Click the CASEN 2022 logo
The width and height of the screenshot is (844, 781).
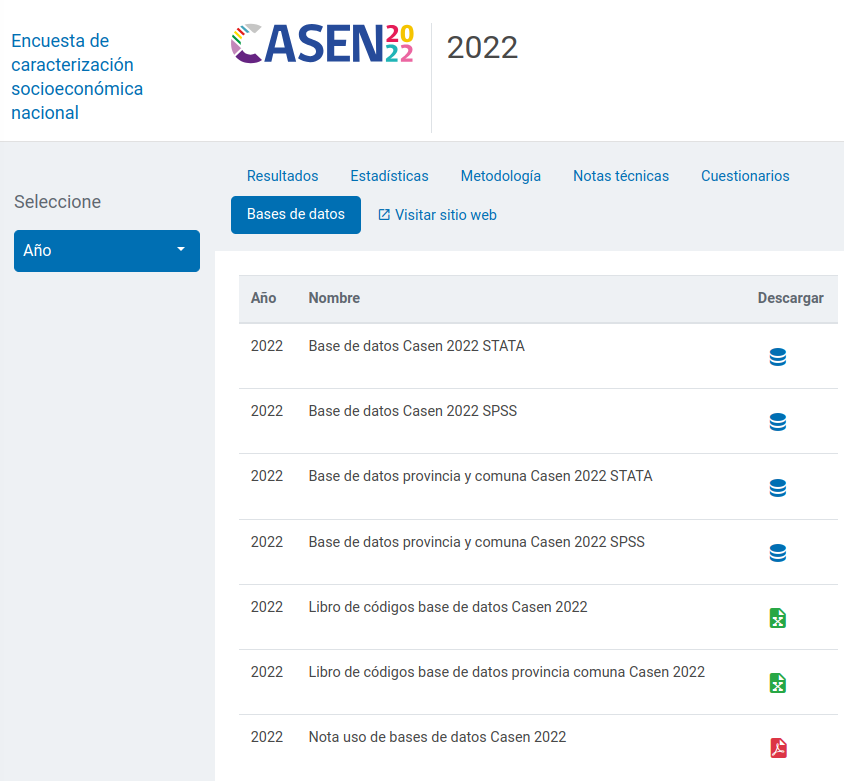click(321, 45)
